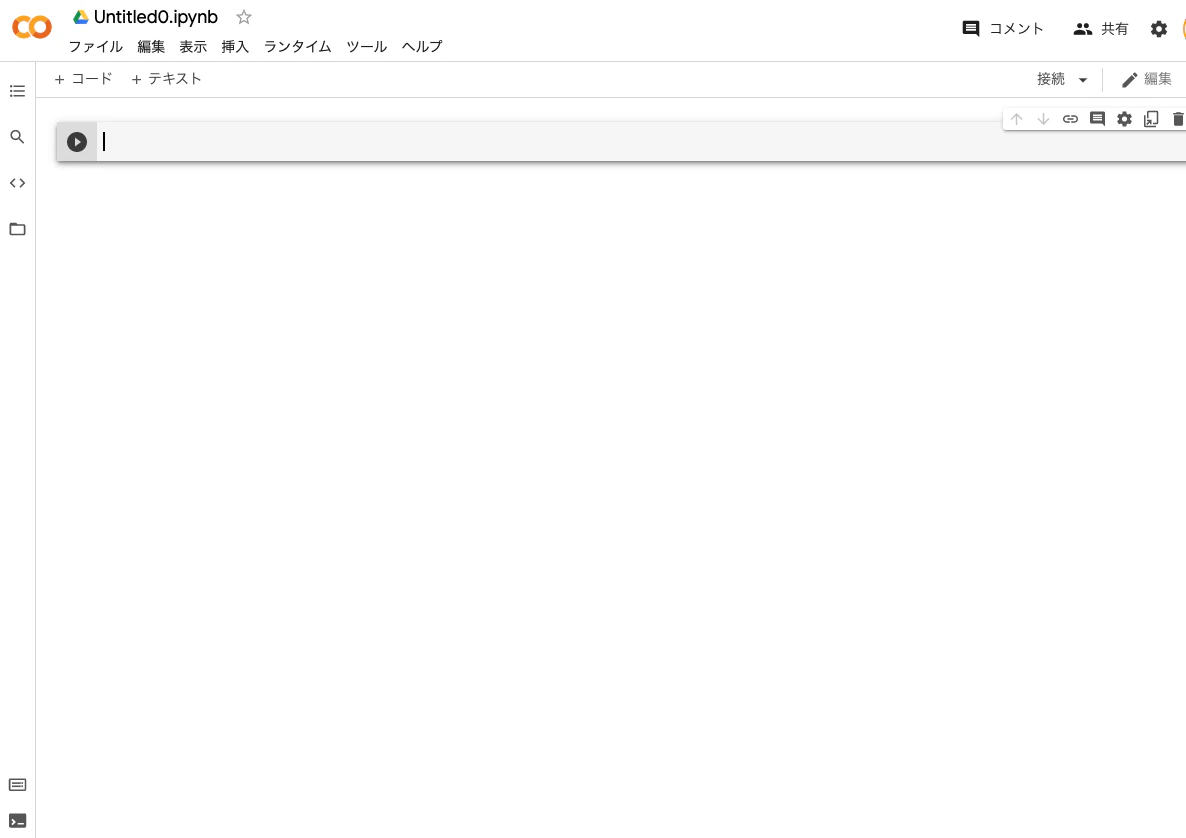
Task: Click the コメント button
Action: (x=1003, y=29)
